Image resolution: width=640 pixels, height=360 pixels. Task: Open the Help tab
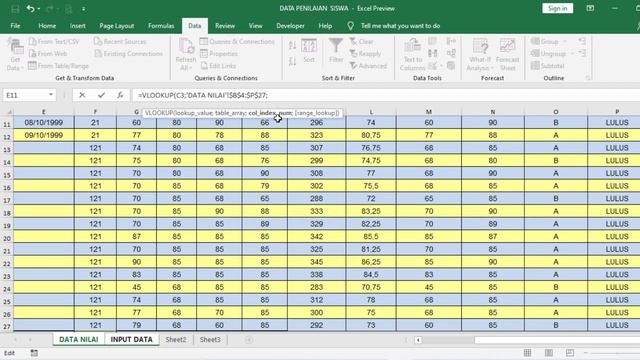(325, 26)
